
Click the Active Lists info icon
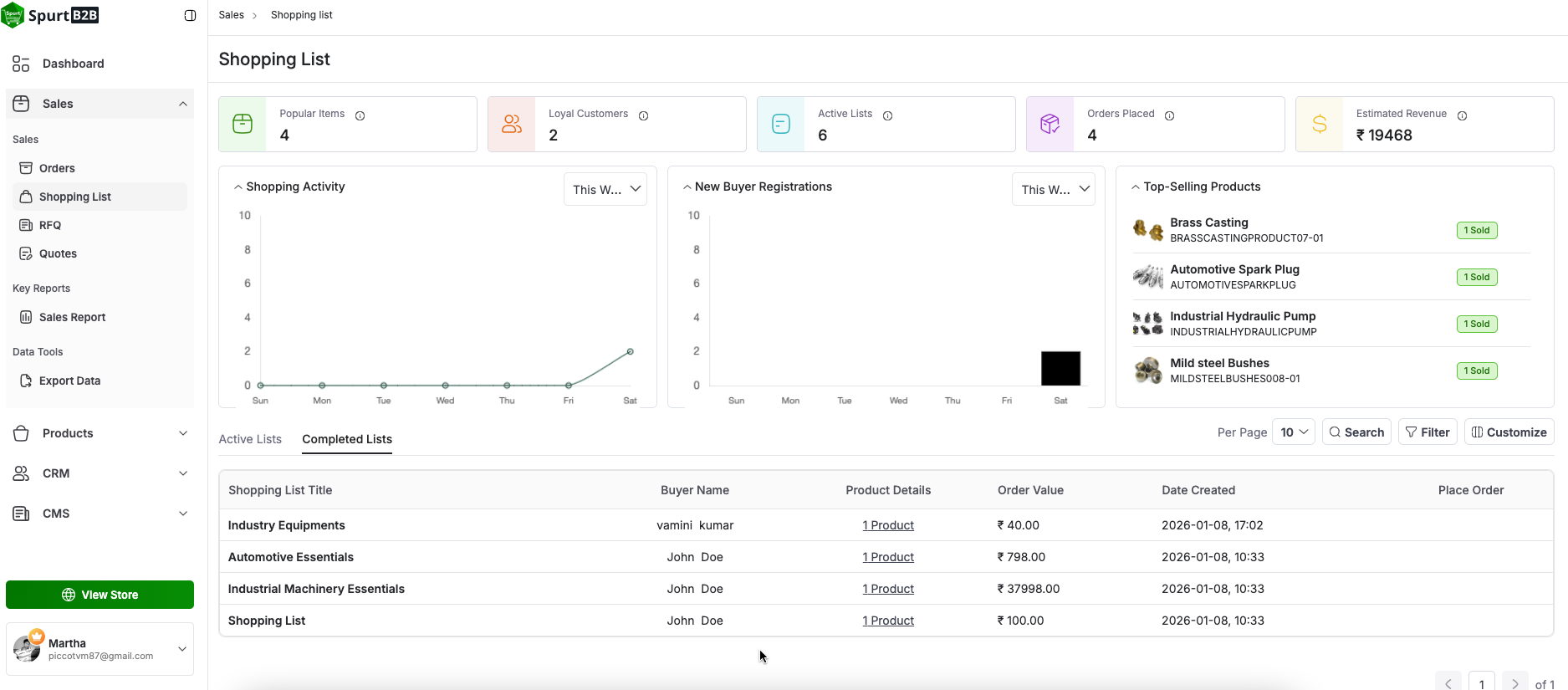tap(887, 115)
